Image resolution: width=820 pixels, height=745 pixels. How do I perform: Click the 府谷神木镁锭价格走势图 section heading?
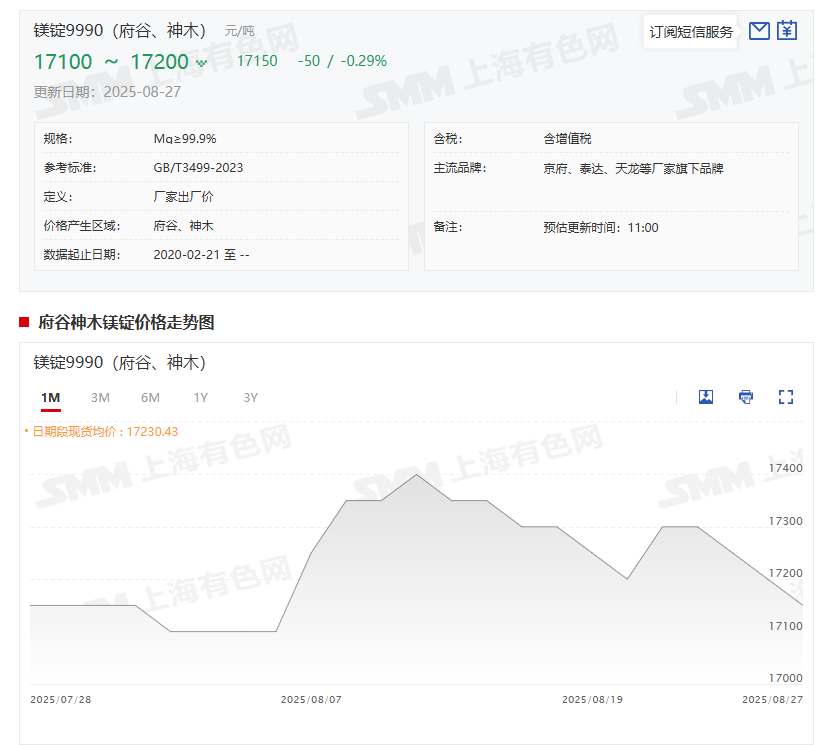point(126,322)
